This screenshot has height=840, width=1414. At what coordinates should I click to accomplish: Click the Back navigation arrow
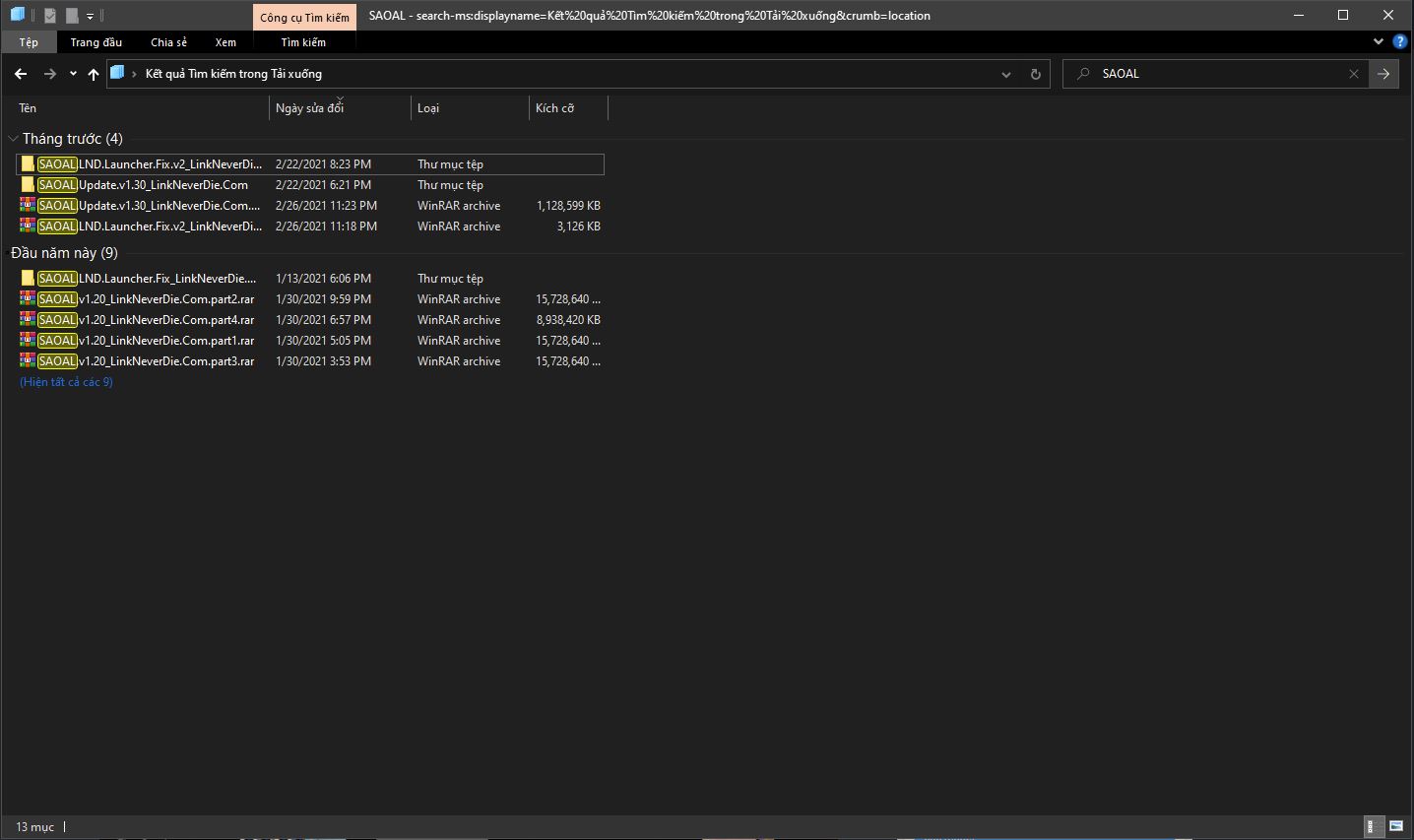point(21,74)
